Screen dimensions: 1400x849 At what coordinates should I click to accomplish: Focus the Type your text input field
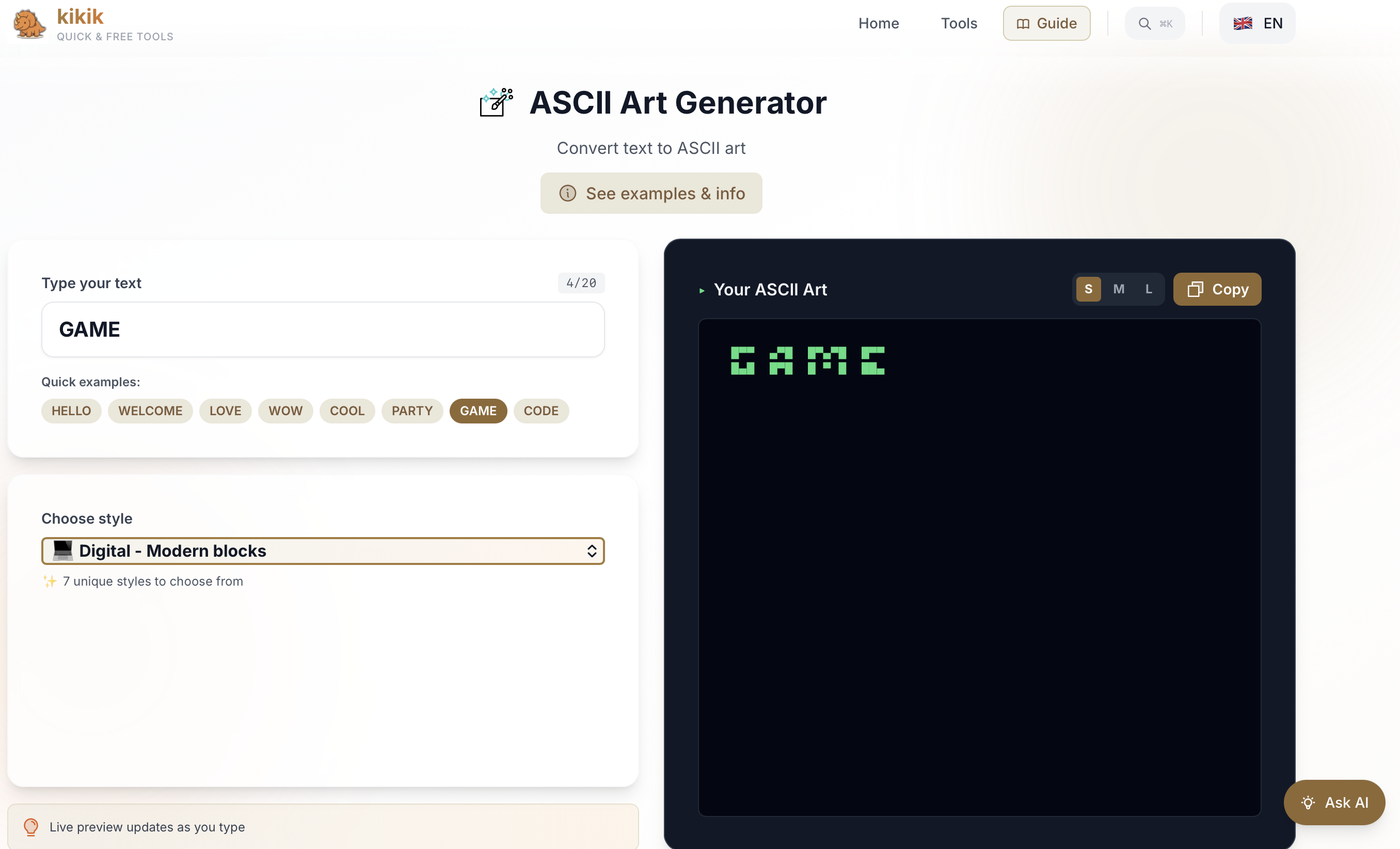pyautogui.click(x=322, y=329)
